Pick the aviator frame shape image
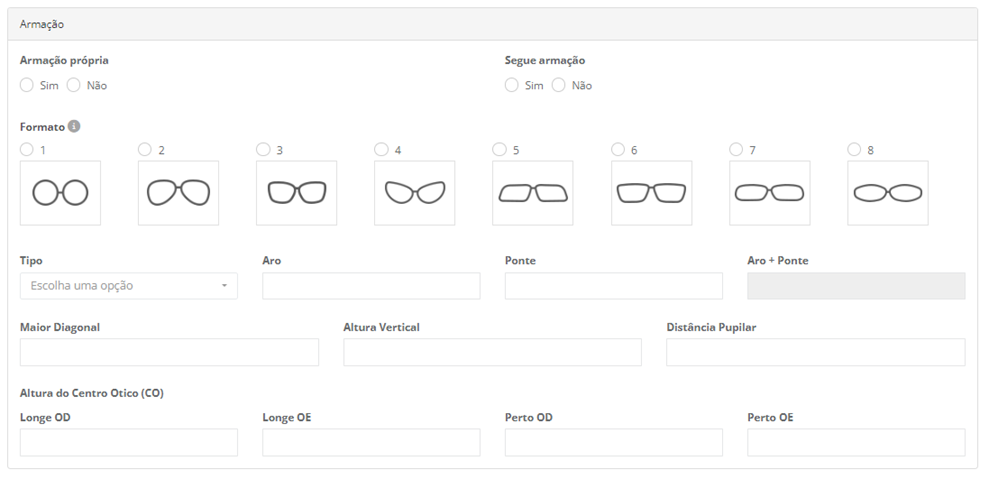989x479 pixels. (x=178, y=192)
